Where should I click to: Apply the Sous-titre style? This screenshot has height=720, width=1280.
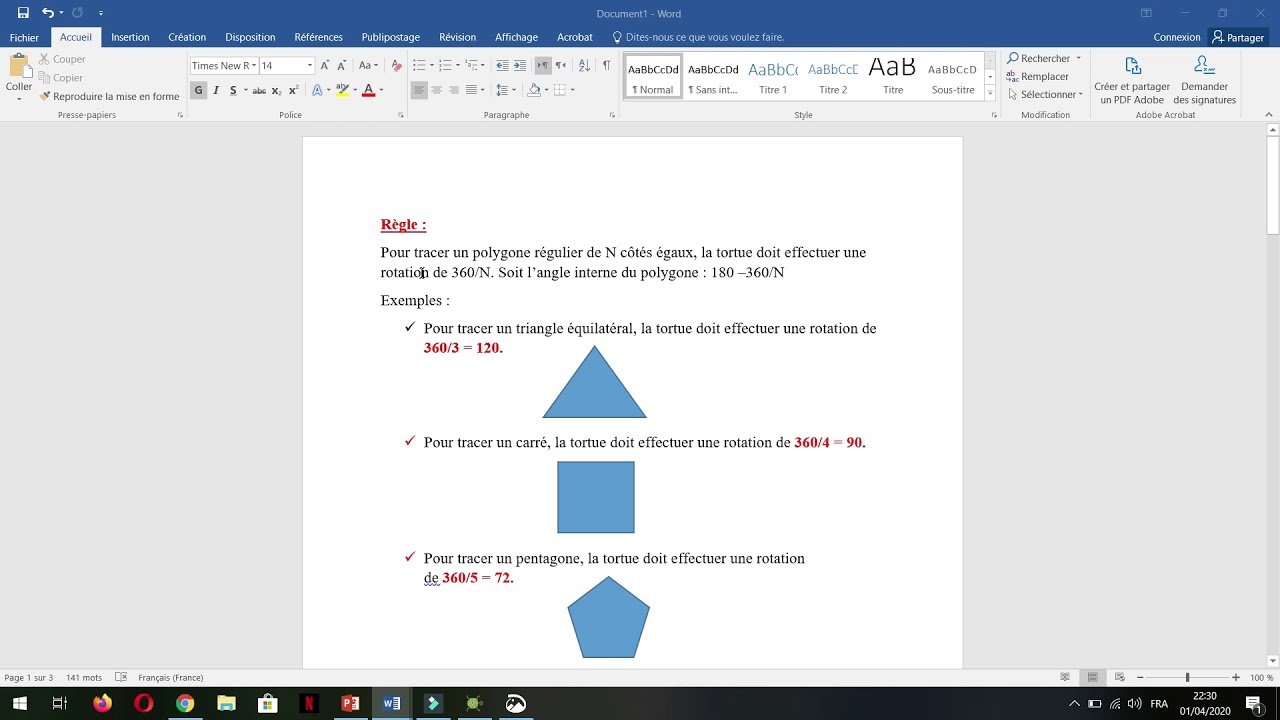coord(953,76)
